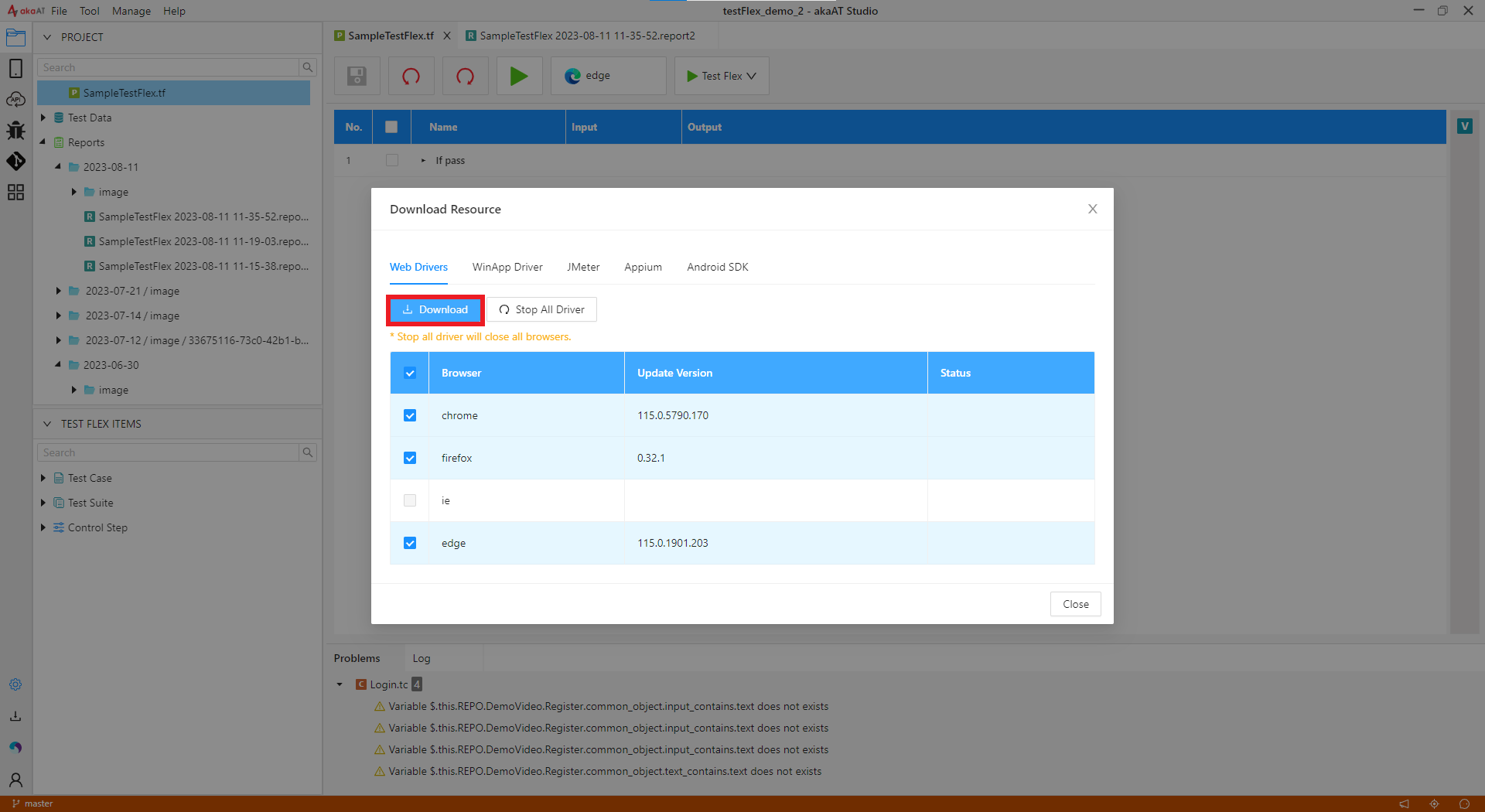Collapse the PROJECT panel

(x=47, y=37)
